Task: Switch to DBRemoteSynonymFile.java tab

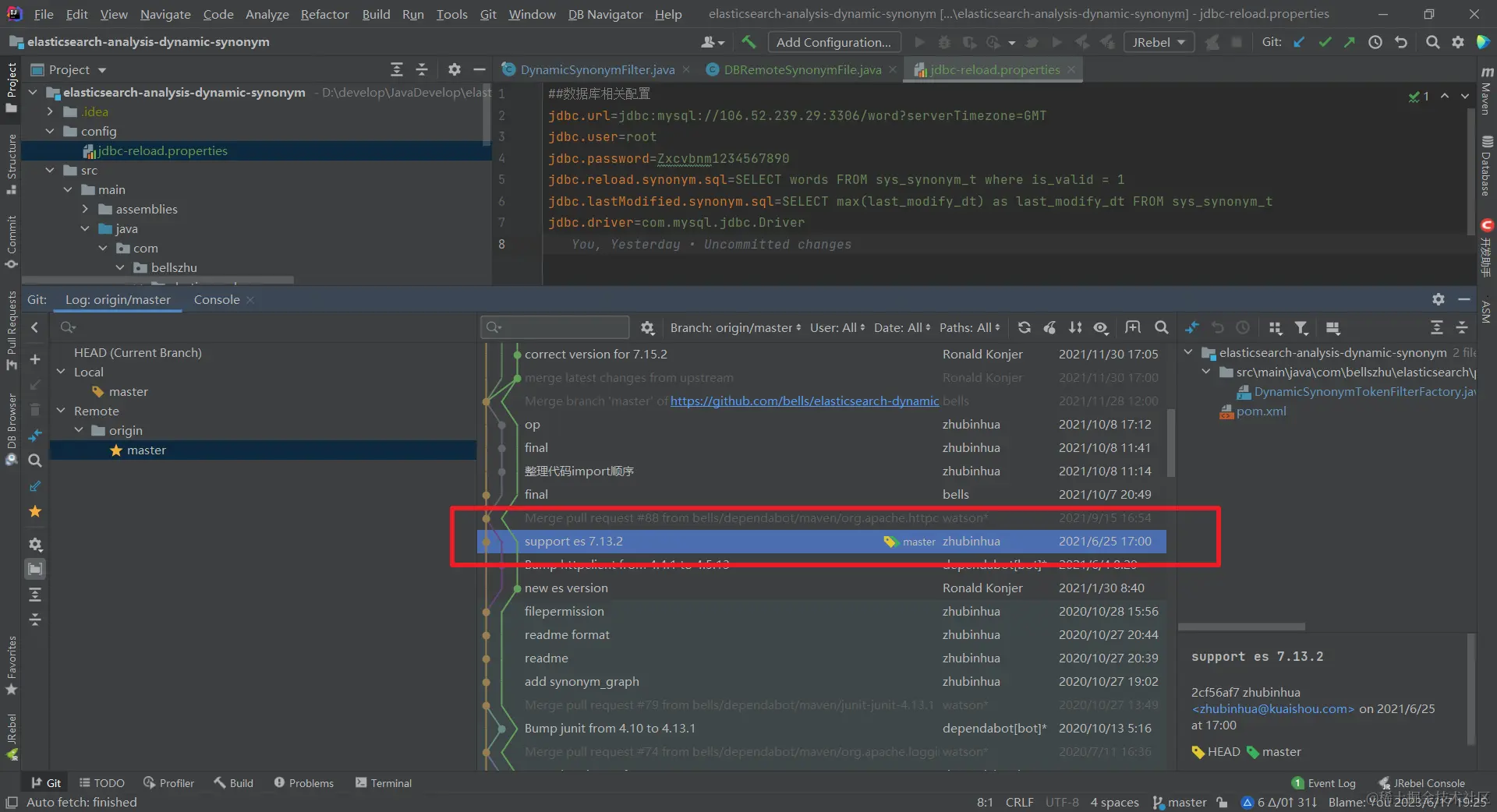Action: 802,69
